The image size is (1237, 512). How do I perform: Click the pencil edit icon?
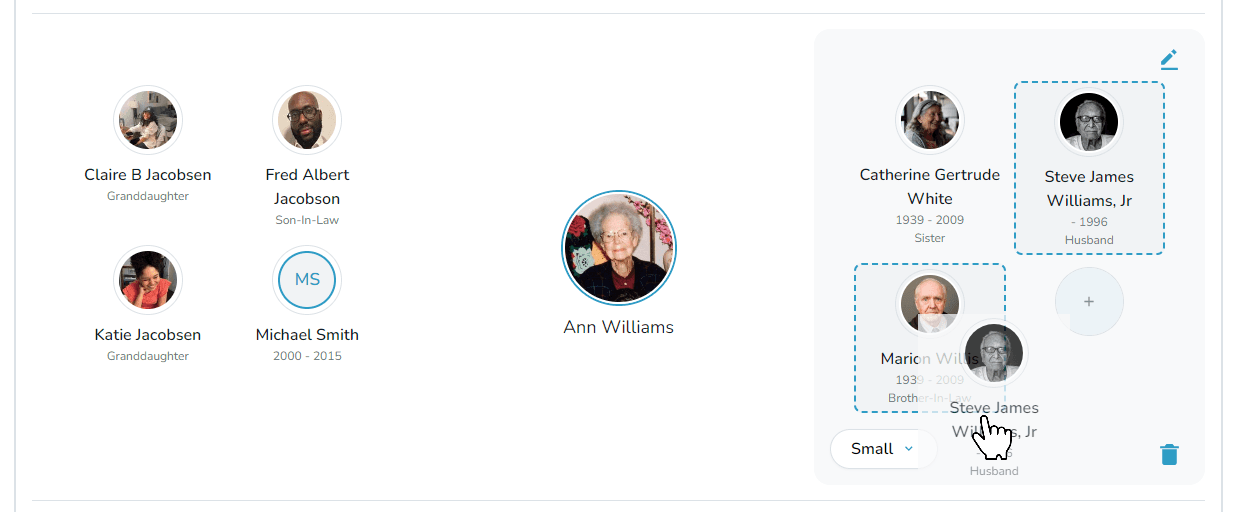coord(1169,60)
